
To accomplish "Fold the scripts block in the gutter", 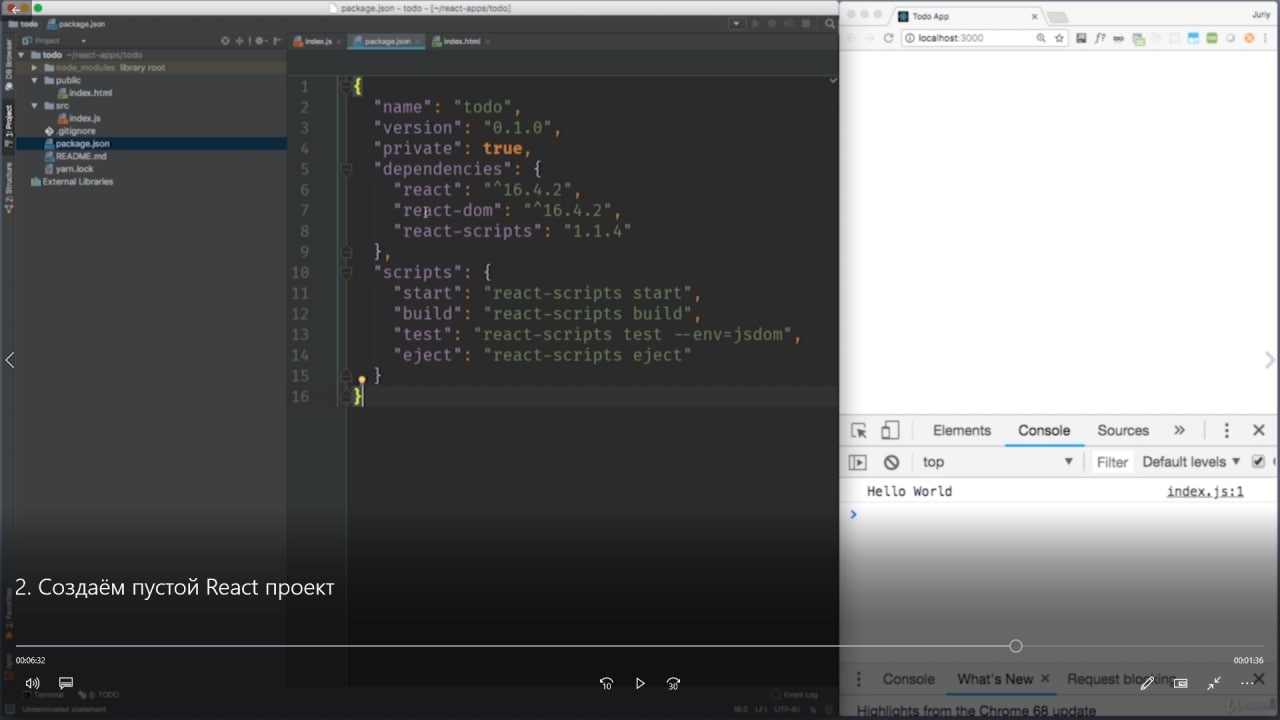I will coord(346,272).
